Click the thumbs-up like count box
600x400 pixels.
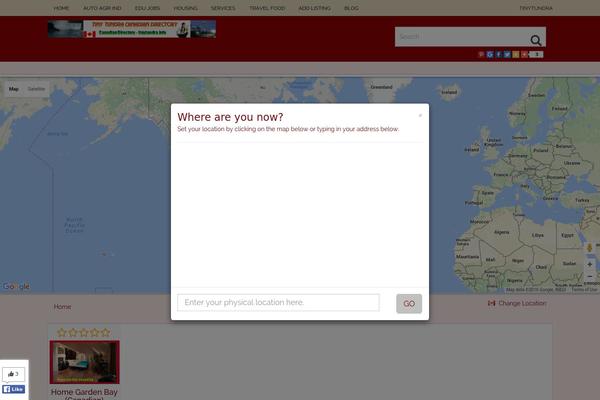point(13,374)
